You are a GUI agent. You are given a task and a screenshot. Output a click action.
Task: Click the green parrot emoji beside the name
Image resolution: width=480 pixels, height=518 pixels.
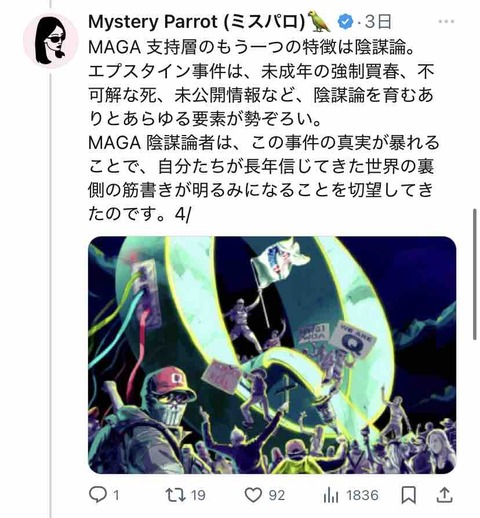[319, 22]
